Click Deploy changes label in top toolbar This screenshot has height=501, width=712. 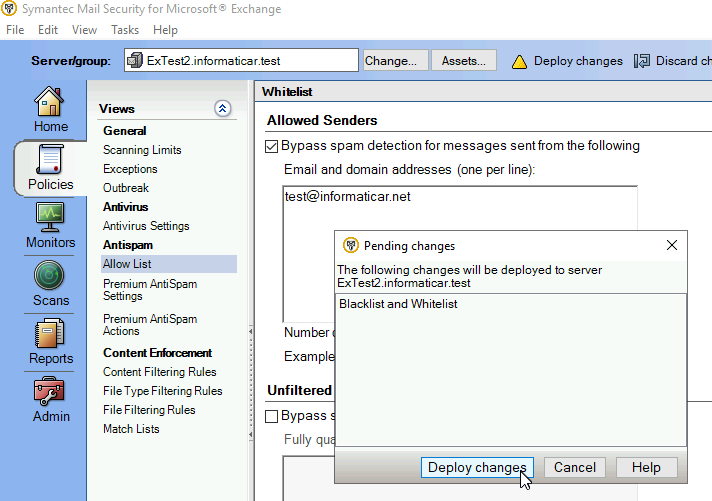(578, 61)
